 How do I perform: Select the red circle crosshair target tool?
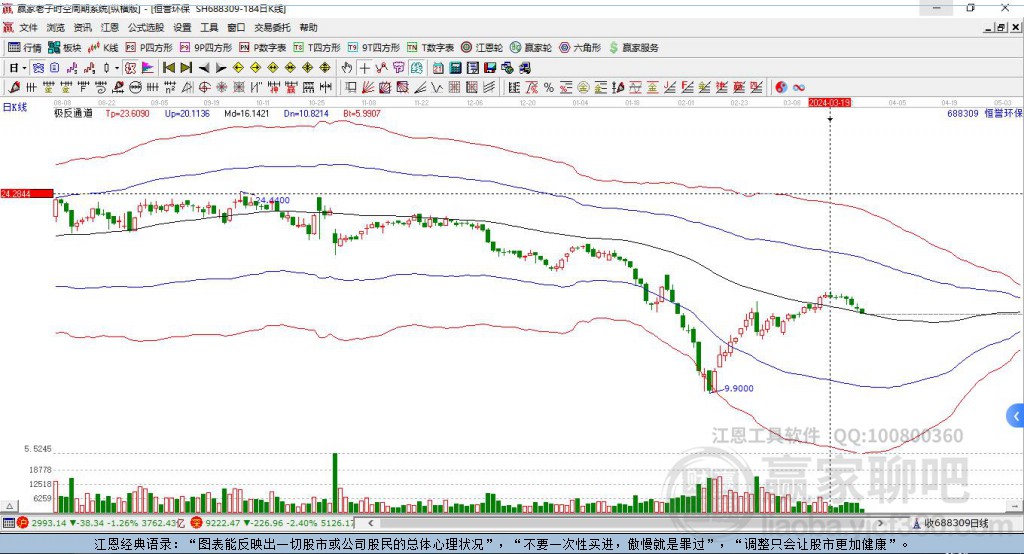(204, 88)
